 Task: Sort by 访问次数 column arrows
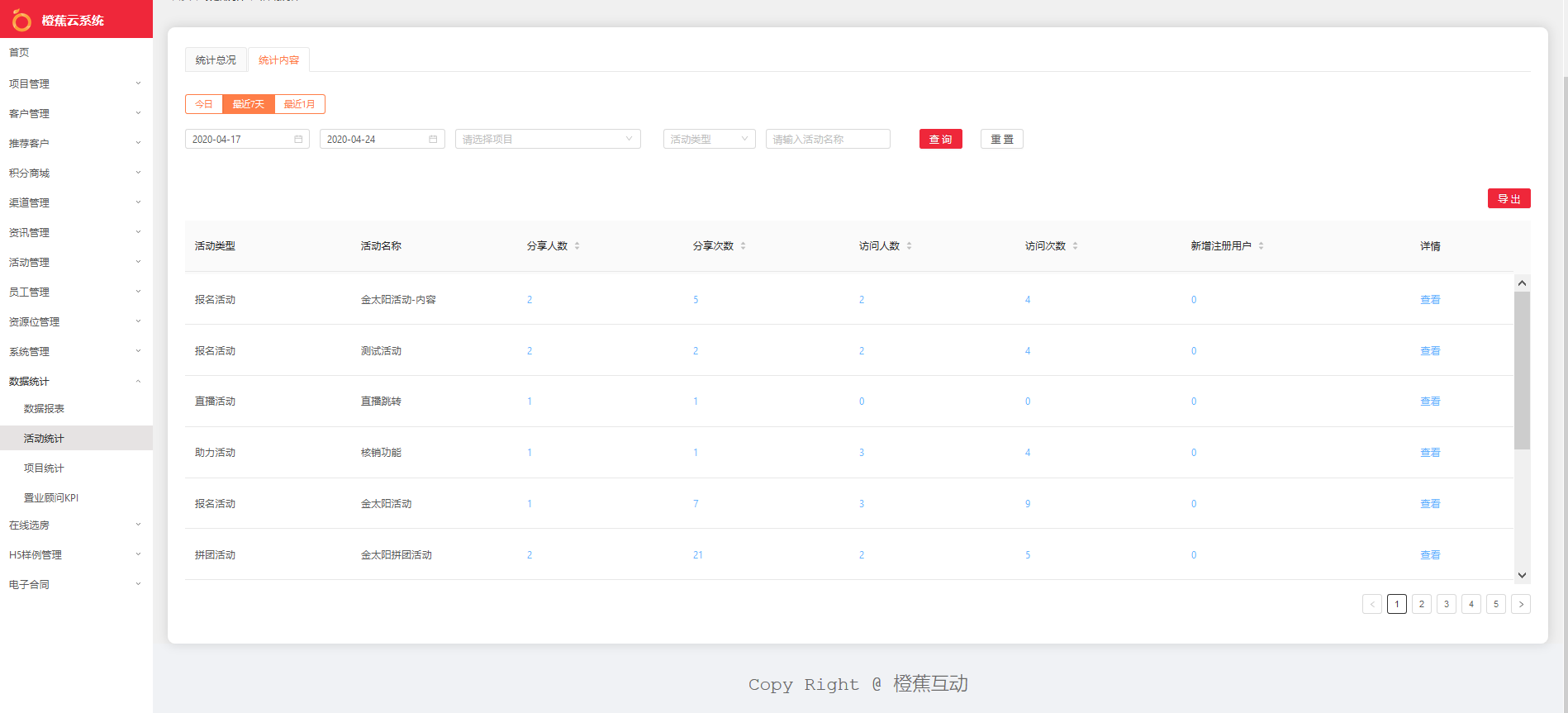(1075, 245)
